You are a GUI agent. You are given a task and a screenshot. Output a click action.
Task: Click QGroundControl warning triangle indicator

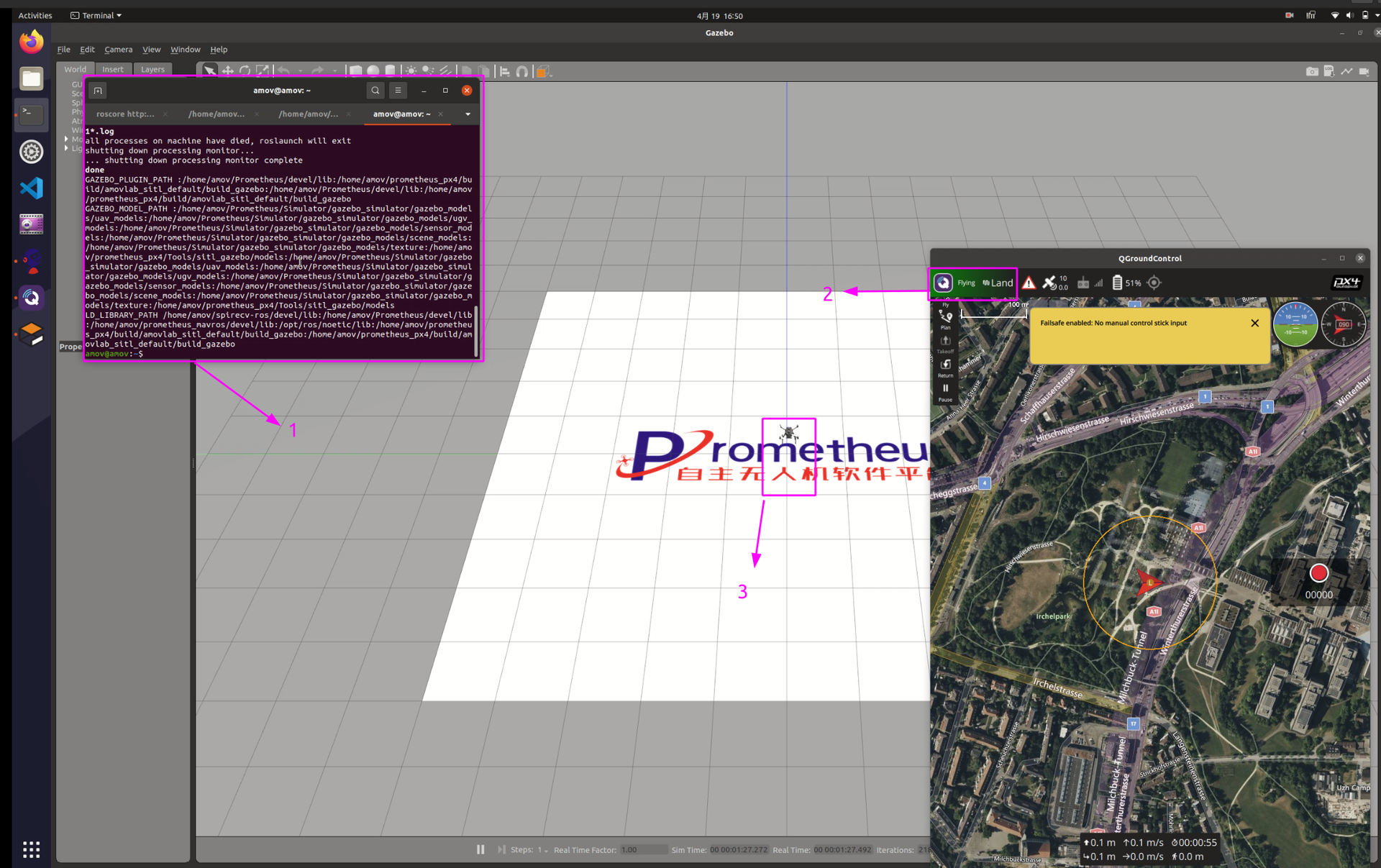(1029, 283)
